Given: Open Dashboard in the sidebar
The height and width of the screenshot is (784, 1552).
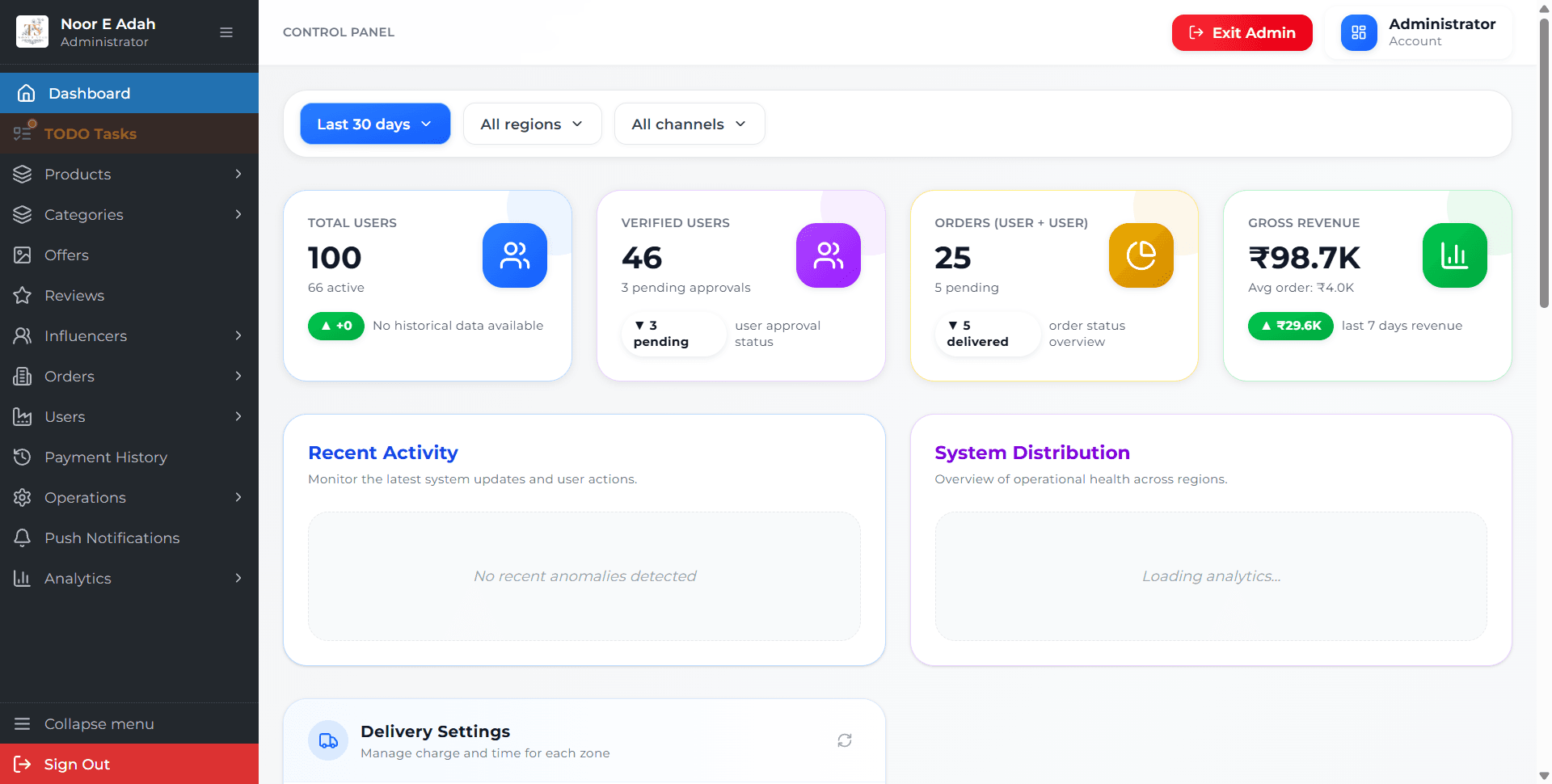Looking at the screenshot, I should pos(129,93).
